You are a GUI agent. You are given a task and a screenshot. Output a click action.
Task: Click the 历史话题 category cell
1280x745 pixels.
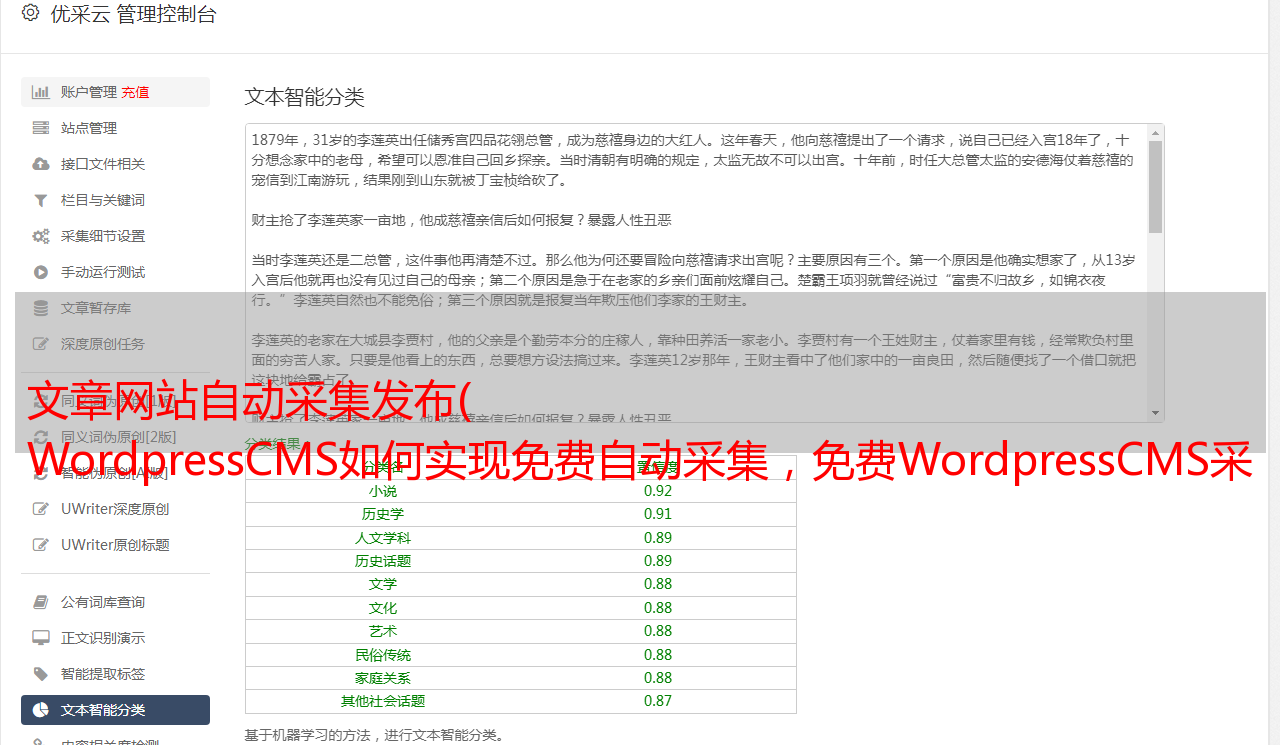click(383, 561)
